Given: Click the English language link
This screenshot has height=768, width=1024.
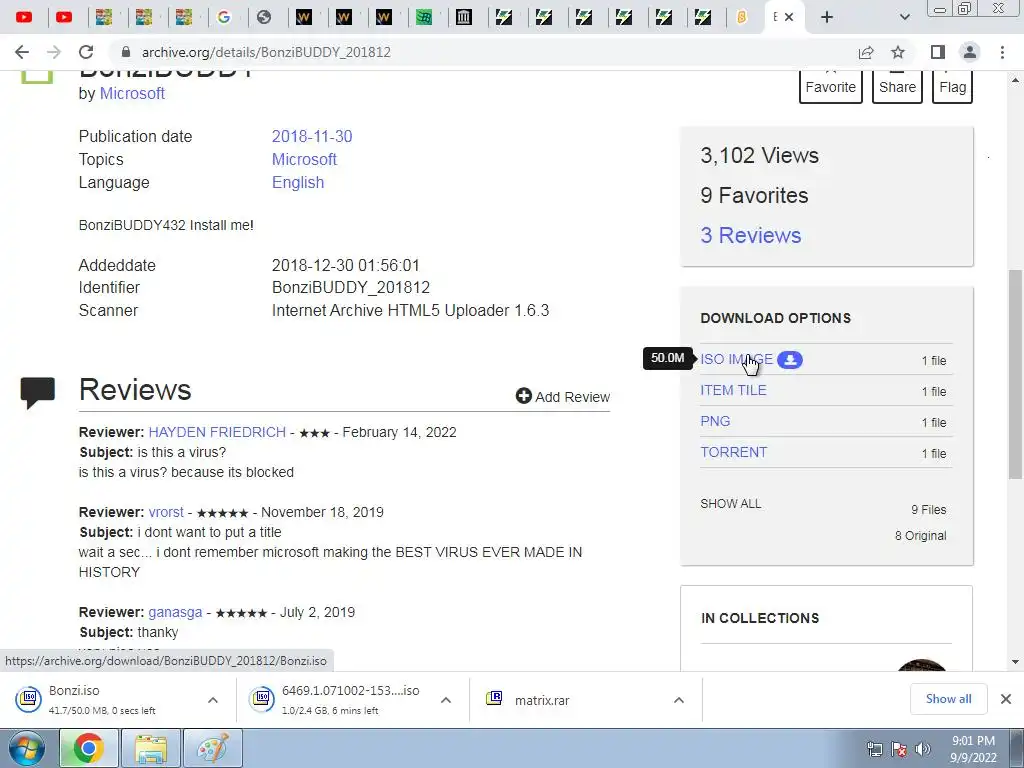Looking at the screenshot, I should pos(298,182).
